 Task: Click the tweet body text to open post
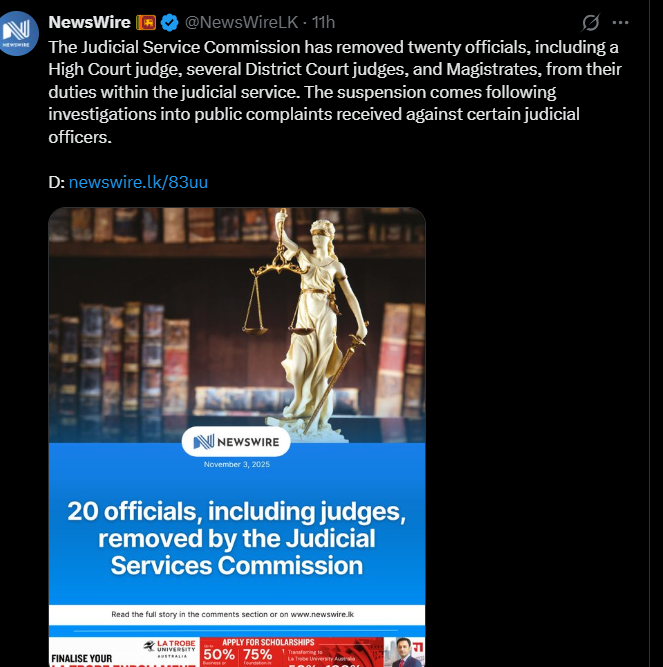point(335,92)
